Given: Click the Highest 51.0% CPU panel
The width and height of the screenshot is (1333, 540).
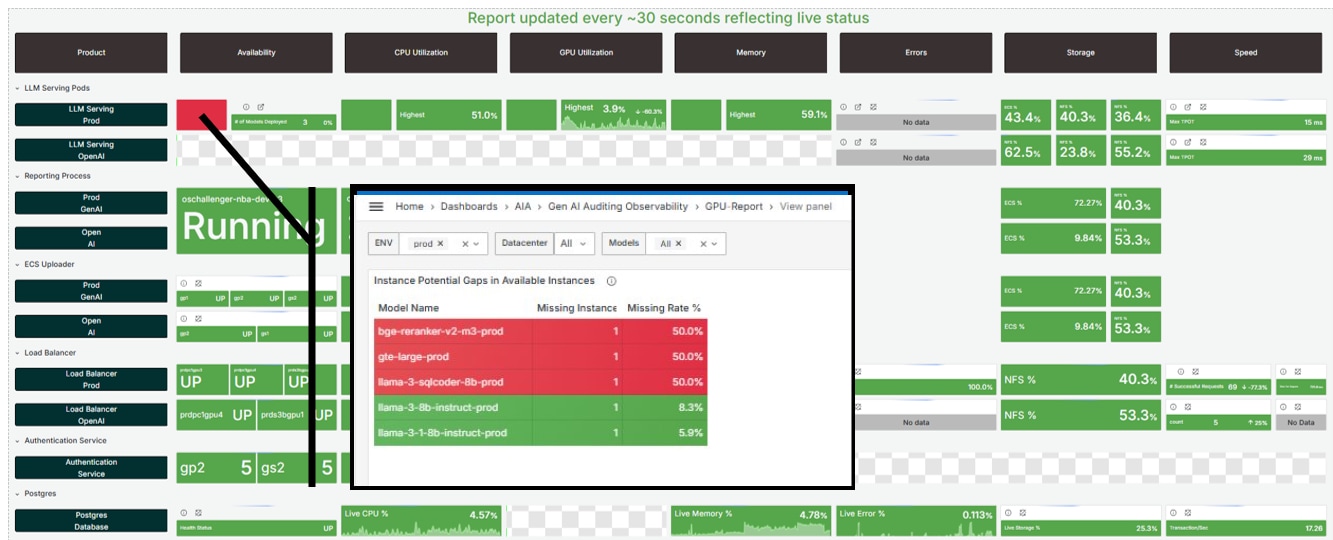Looking at the screenshot, I should click(x=448, y=115).
